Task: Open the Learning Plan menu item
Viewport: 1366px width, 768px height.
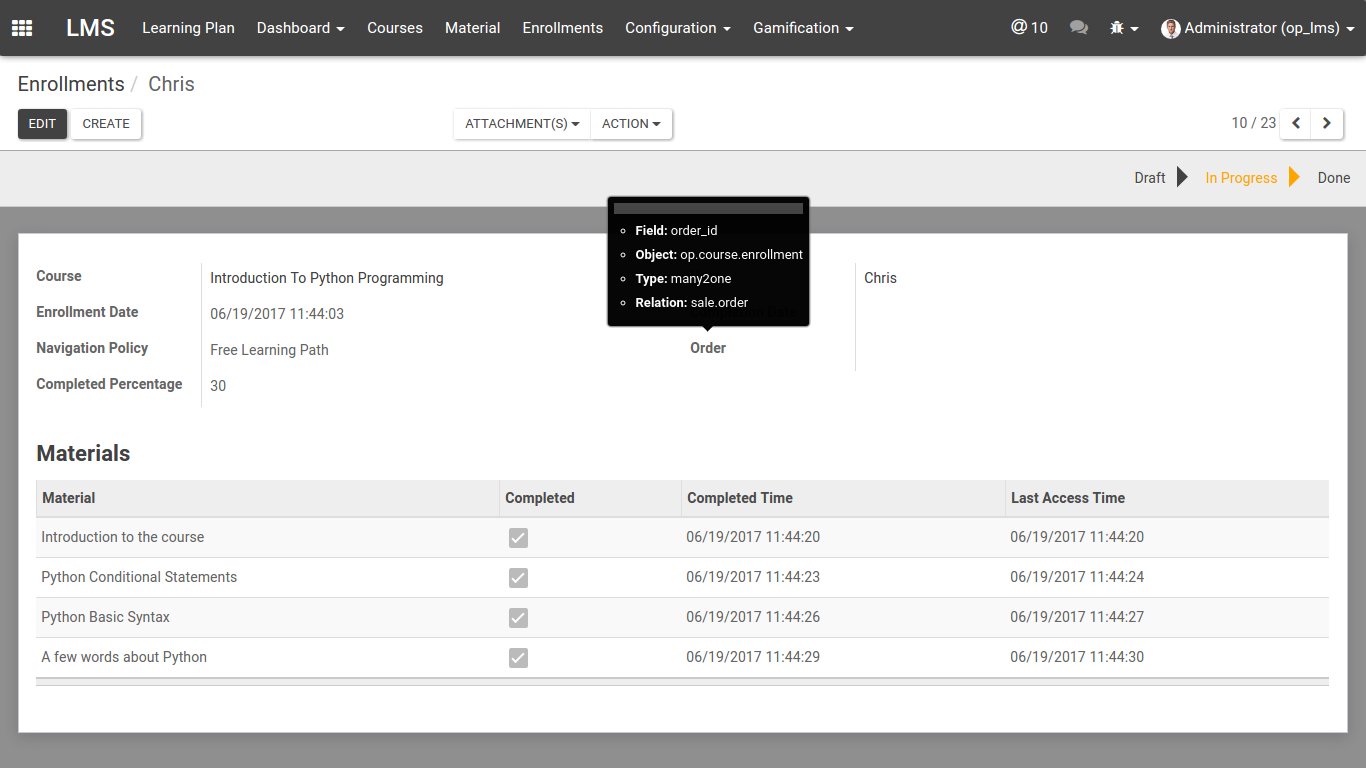Action: click(188, 28)
